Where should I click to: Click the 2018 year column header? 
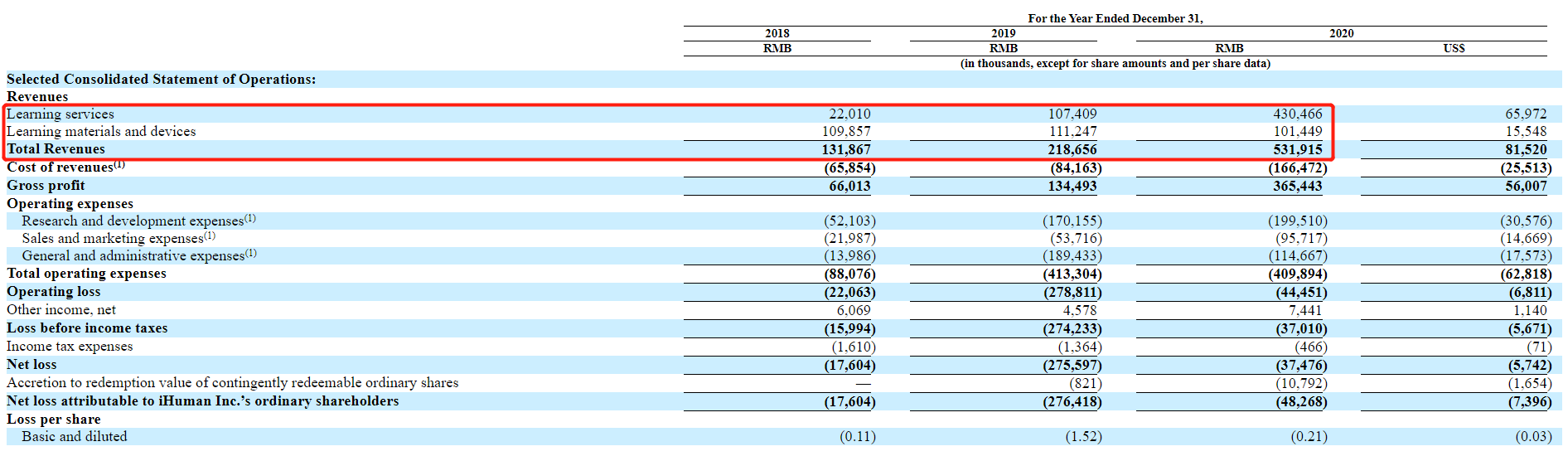pos(777,34)
